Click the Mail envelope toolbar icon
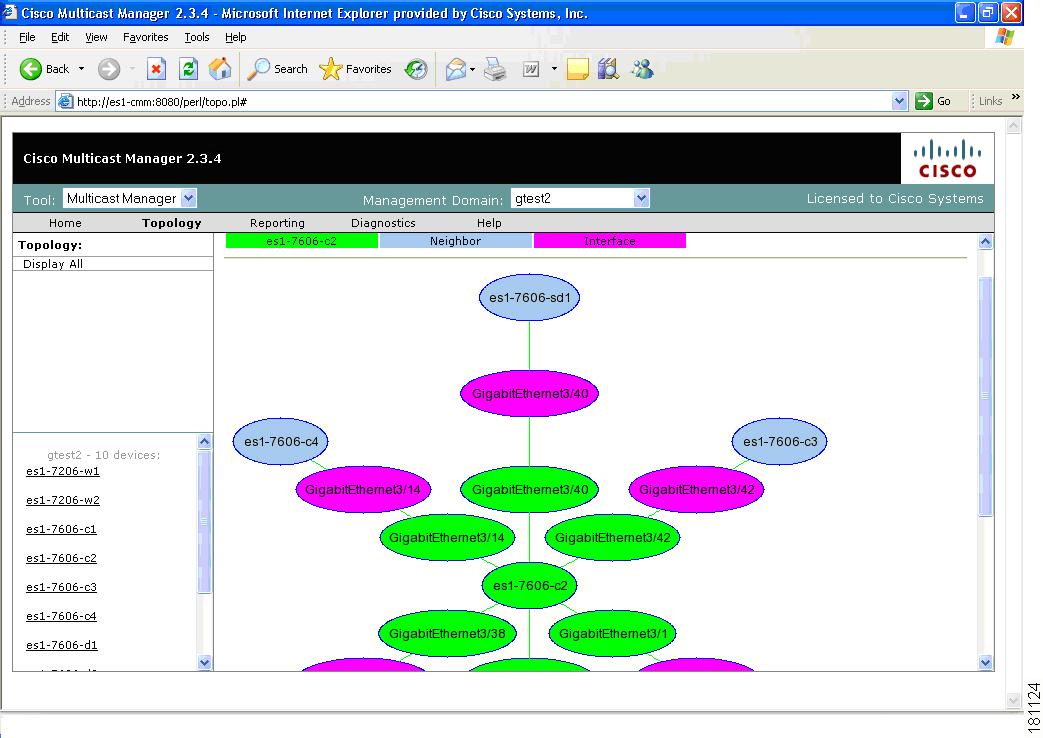 pos(456,69)
